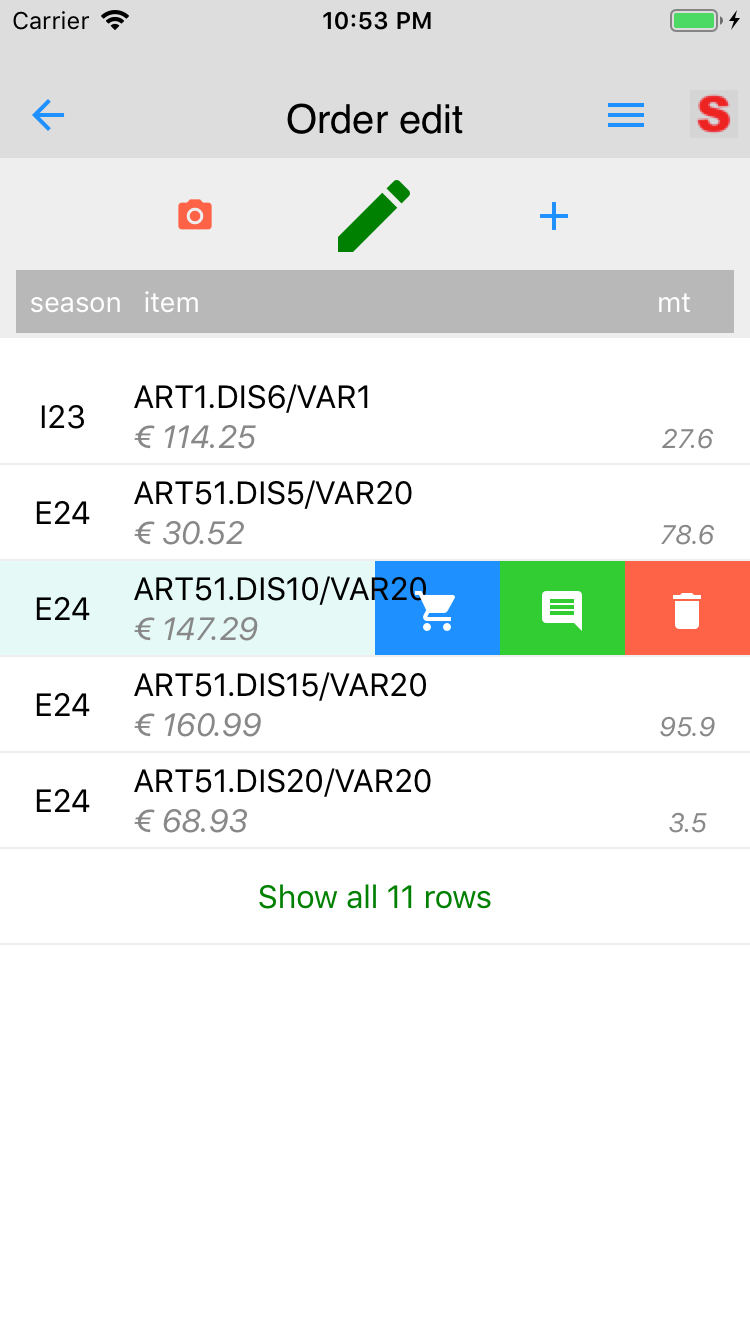
Task: Expand list via Show all 11 rows
Action: coord(375,897)
